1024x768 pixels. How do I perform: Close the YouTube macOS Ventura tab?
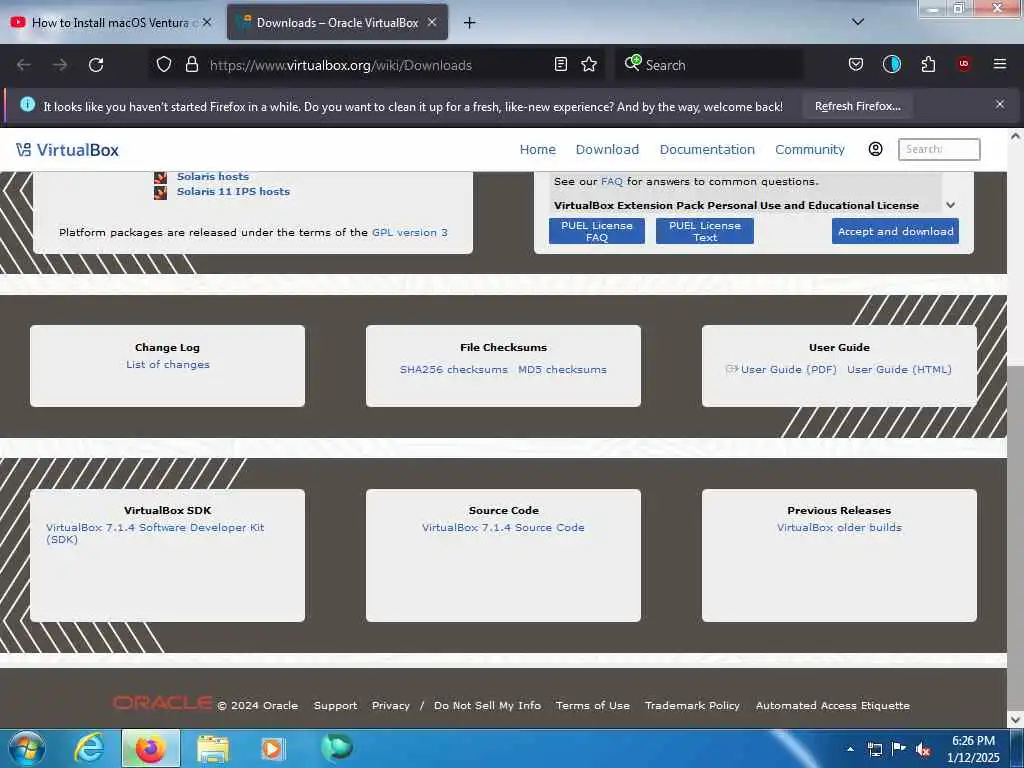(207, 22)
